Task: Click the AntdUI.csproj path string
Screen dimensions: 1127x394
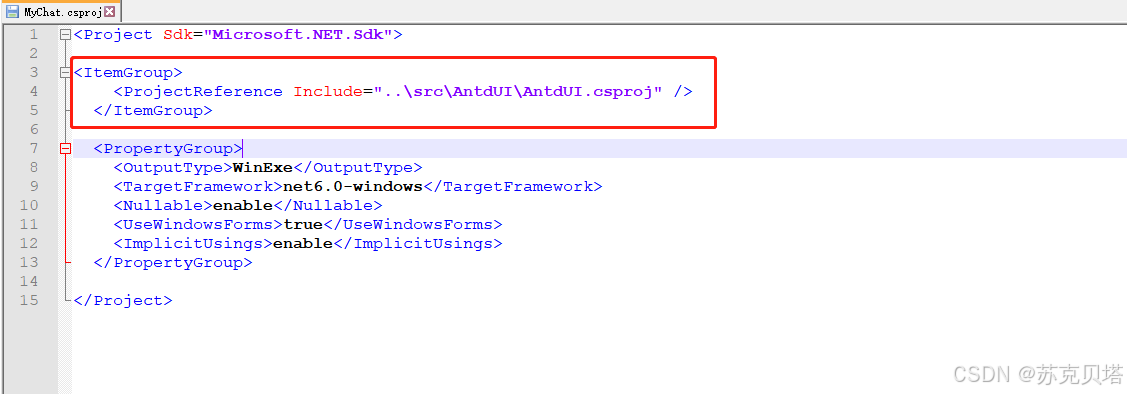Action: pyautogui.click(x=517, y=91)
